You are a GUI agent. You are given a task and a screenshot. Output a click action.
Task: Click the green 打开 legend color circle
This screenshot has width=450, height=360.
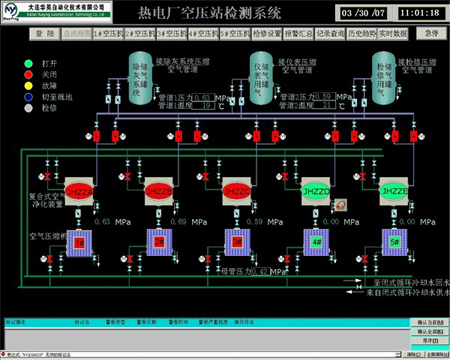(x=29, y=63)
